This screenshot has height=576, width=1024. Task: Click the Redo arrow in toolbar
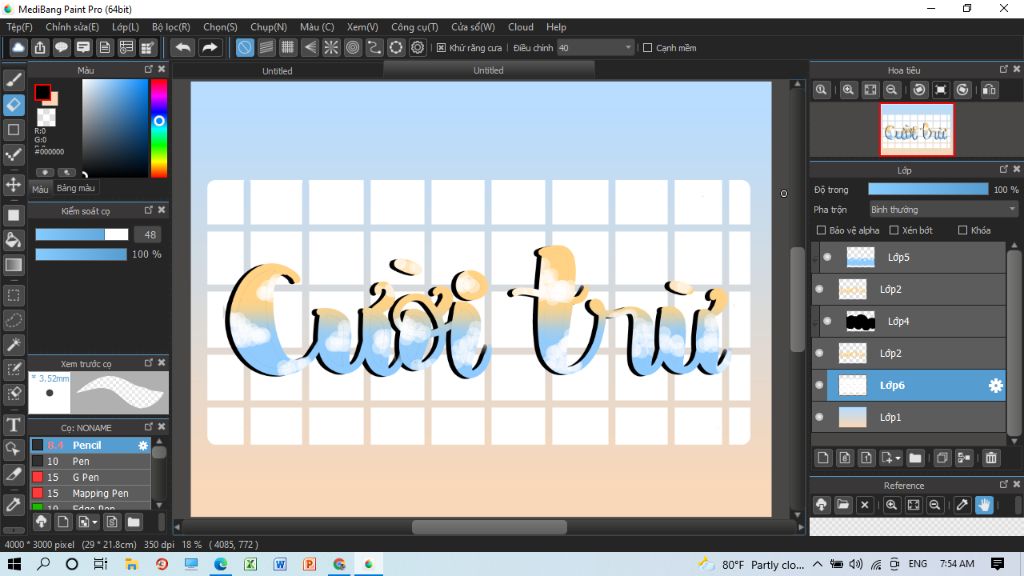(209, 48)
